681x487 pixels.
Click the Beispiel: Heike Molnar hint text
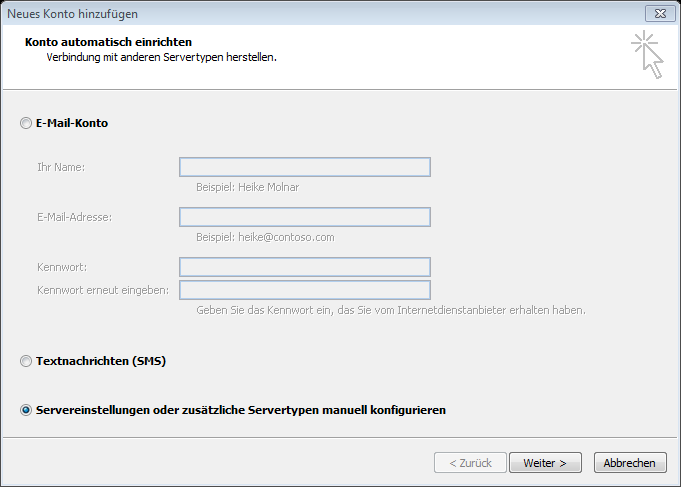click(247, 187)
